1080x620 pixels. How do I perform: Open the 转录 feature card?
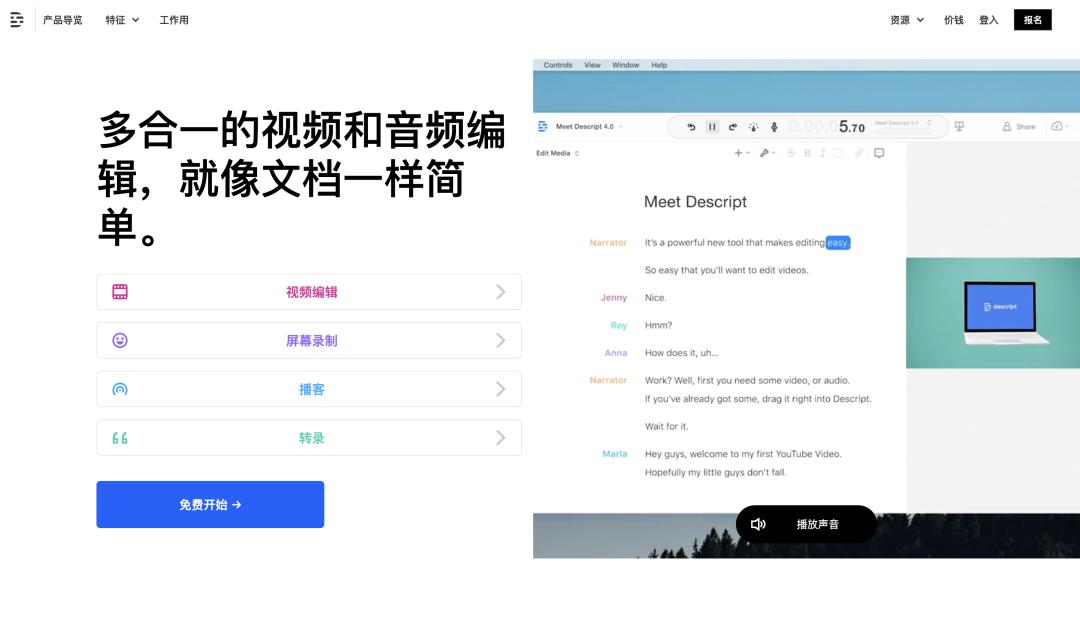click(x=309, y=437)
